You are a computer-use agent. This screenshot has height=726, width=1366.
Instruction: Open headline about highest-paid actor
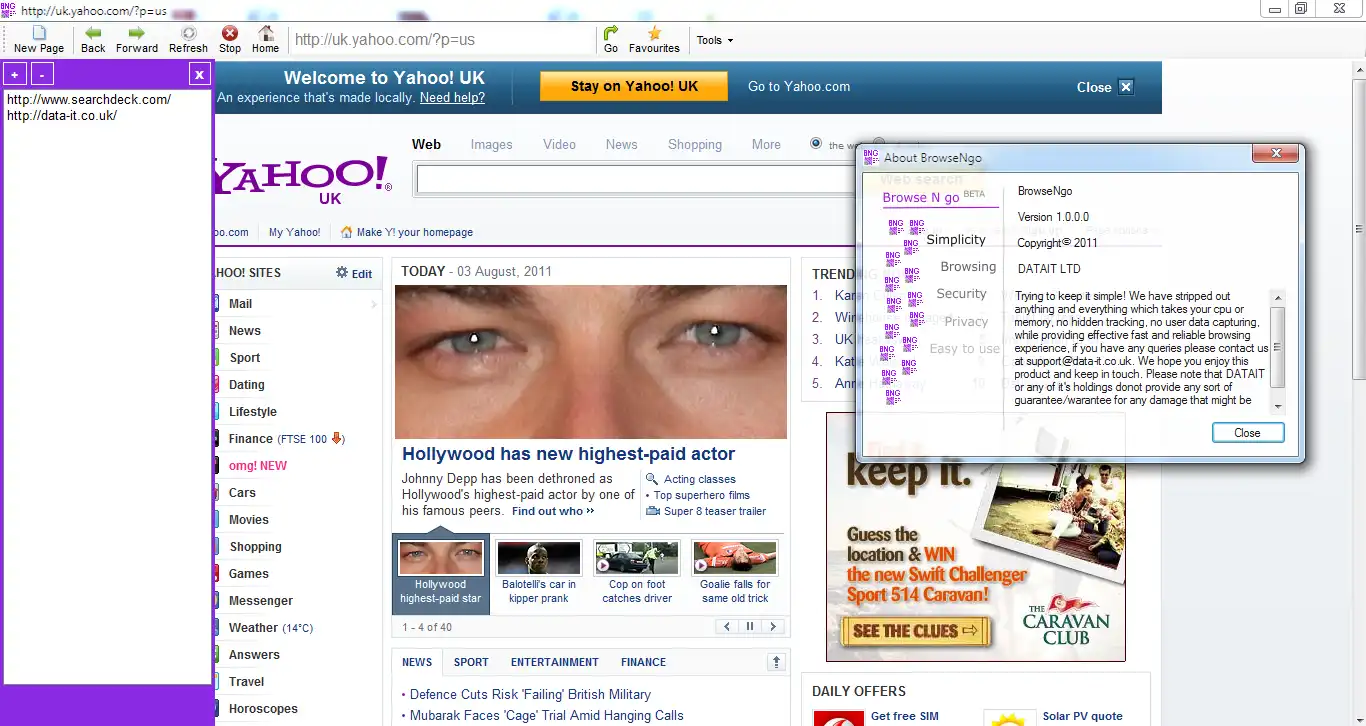[x=568, y=454]
